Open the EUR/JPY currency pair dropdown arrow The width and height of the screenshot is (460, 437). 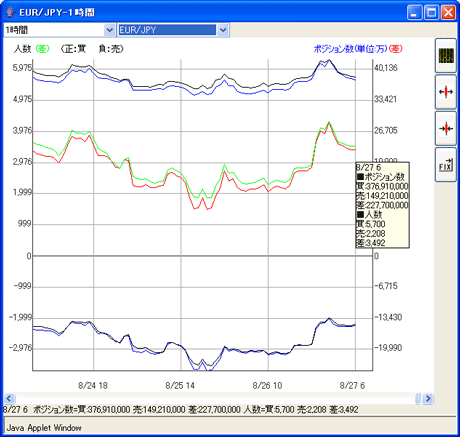point(223,30)
